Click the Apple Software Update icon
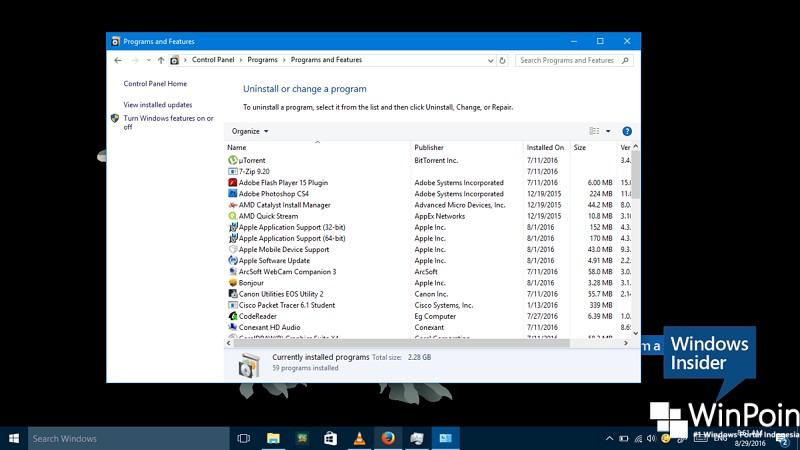Viewport: 800px width, 450px height. 233,261
